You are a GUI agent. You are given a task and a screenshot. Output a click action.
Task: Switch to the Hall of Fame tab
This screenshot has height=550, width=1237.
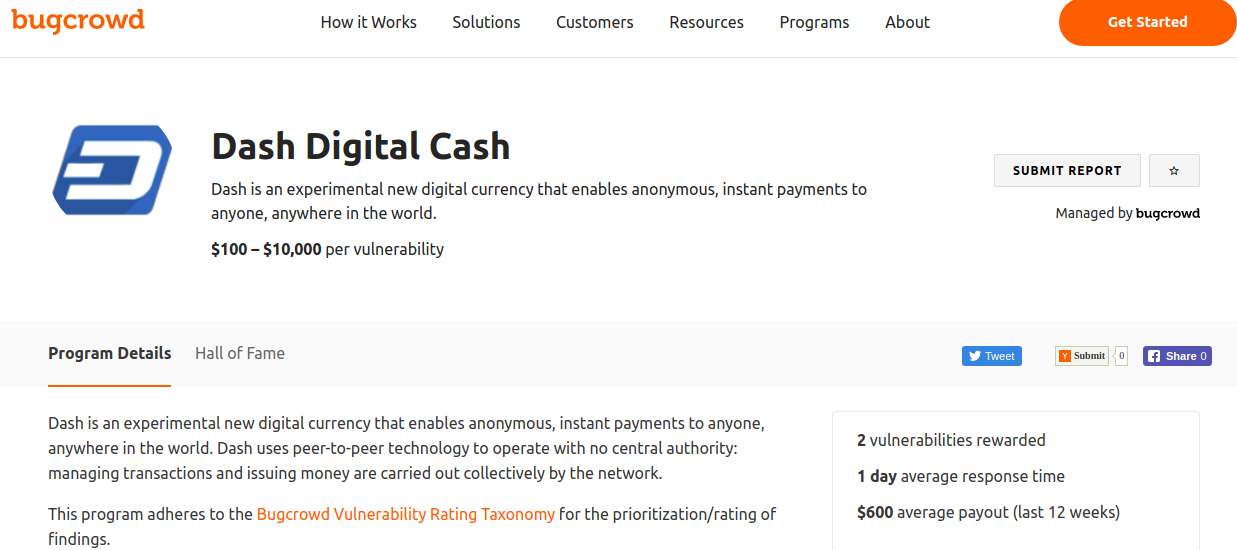pyautogui.click(x=240, y=353)
